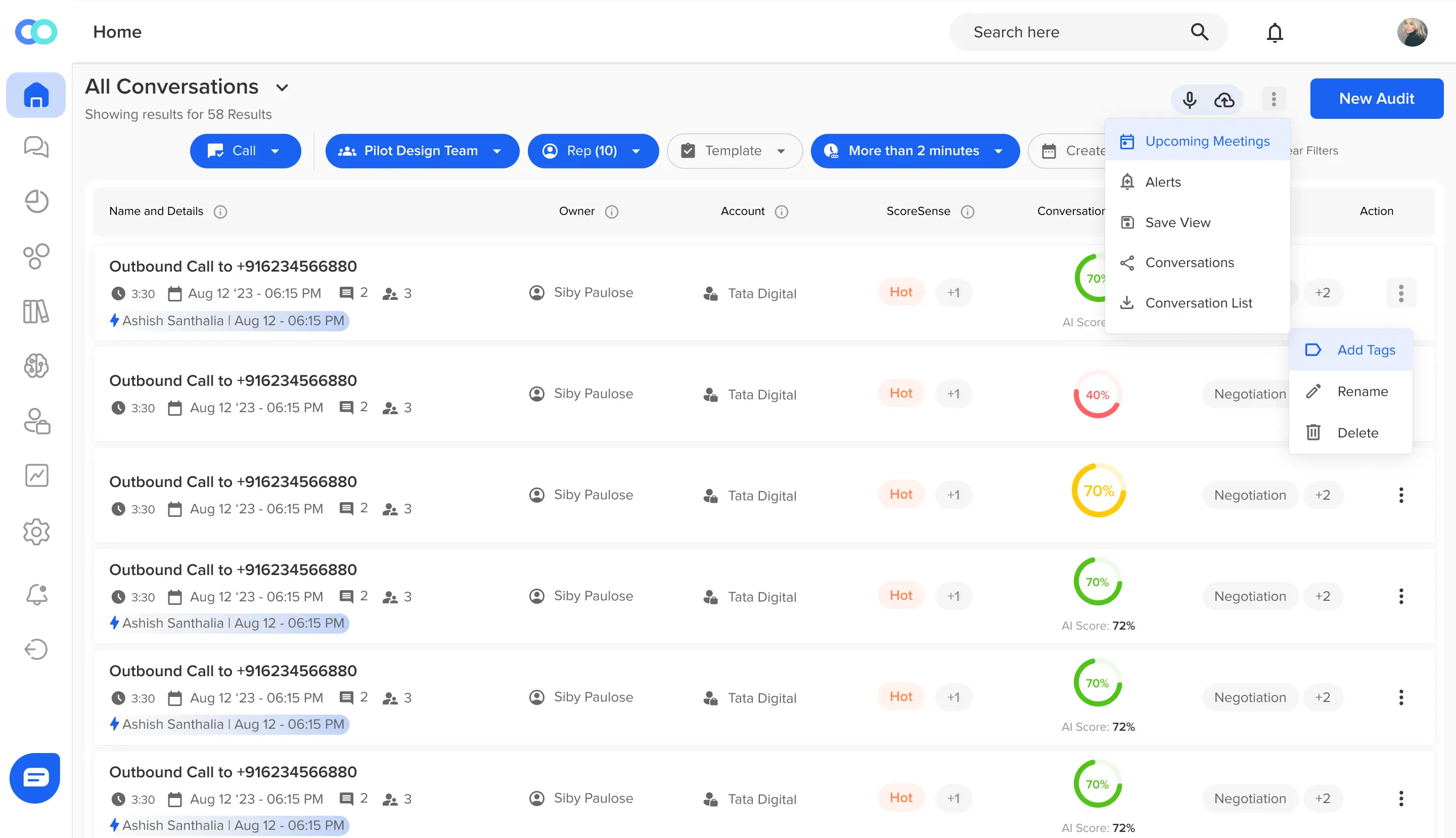The height and width of the screenshot is (838, 1456).
Task: Click the New Audit button
Action: pos(1377,99)
